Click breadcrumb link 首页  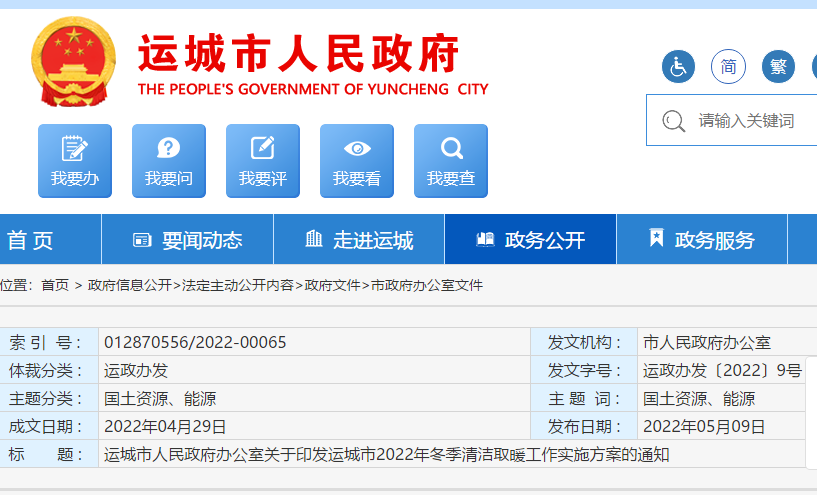(x=55, y=285)
